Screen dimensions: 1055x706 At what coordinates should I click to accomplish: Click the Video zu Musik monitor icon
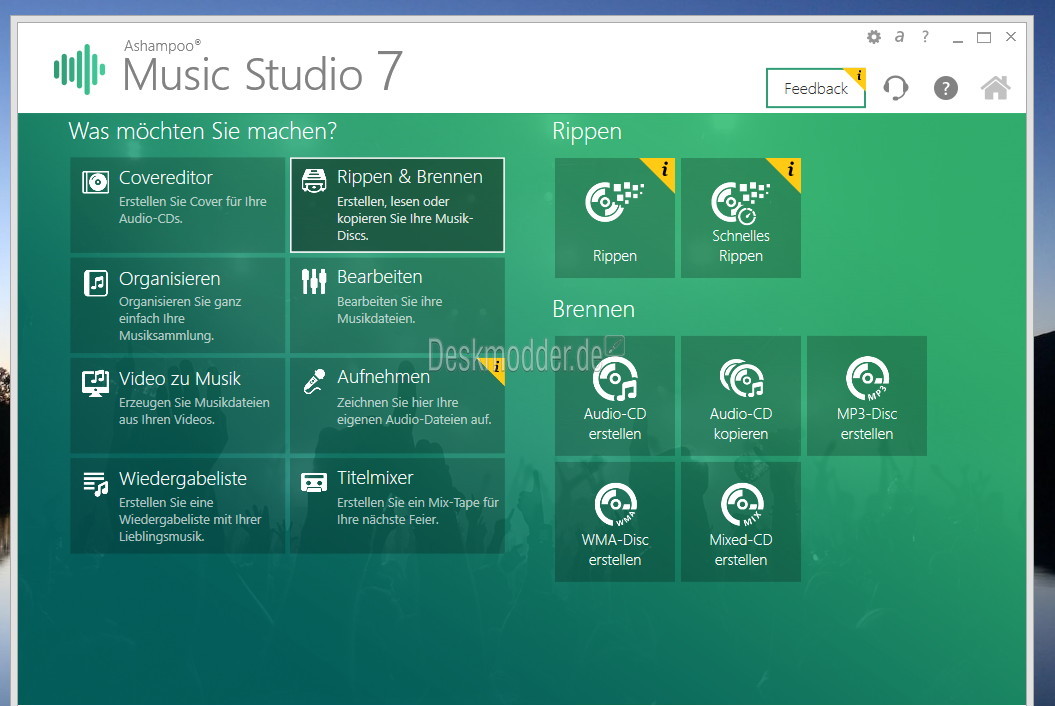pos(96,383)
